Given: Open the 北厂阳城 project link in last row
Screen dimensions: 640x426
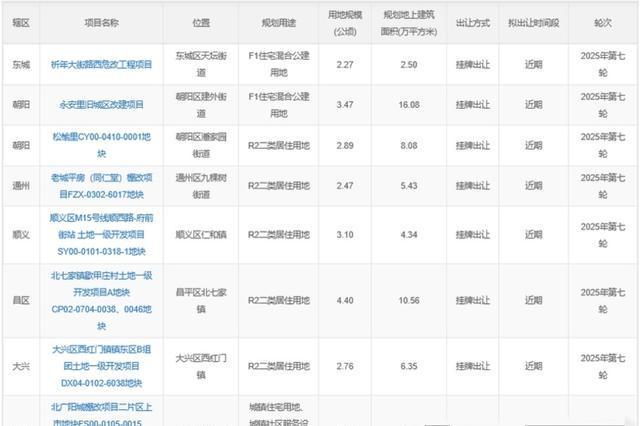Looking at the screenshot, I should [101, 414].
